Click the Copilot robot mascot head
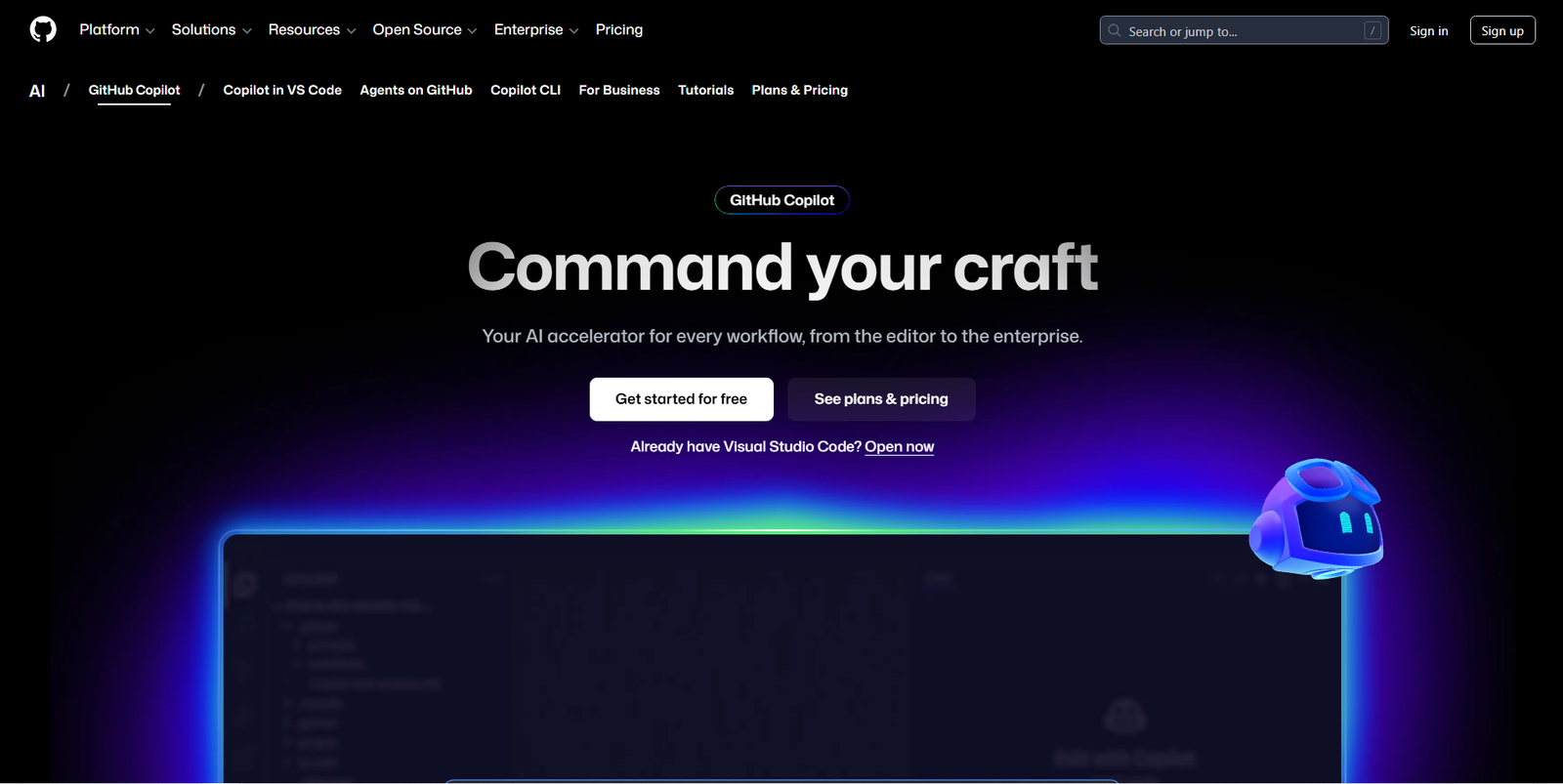 (x=1317, y=518)
